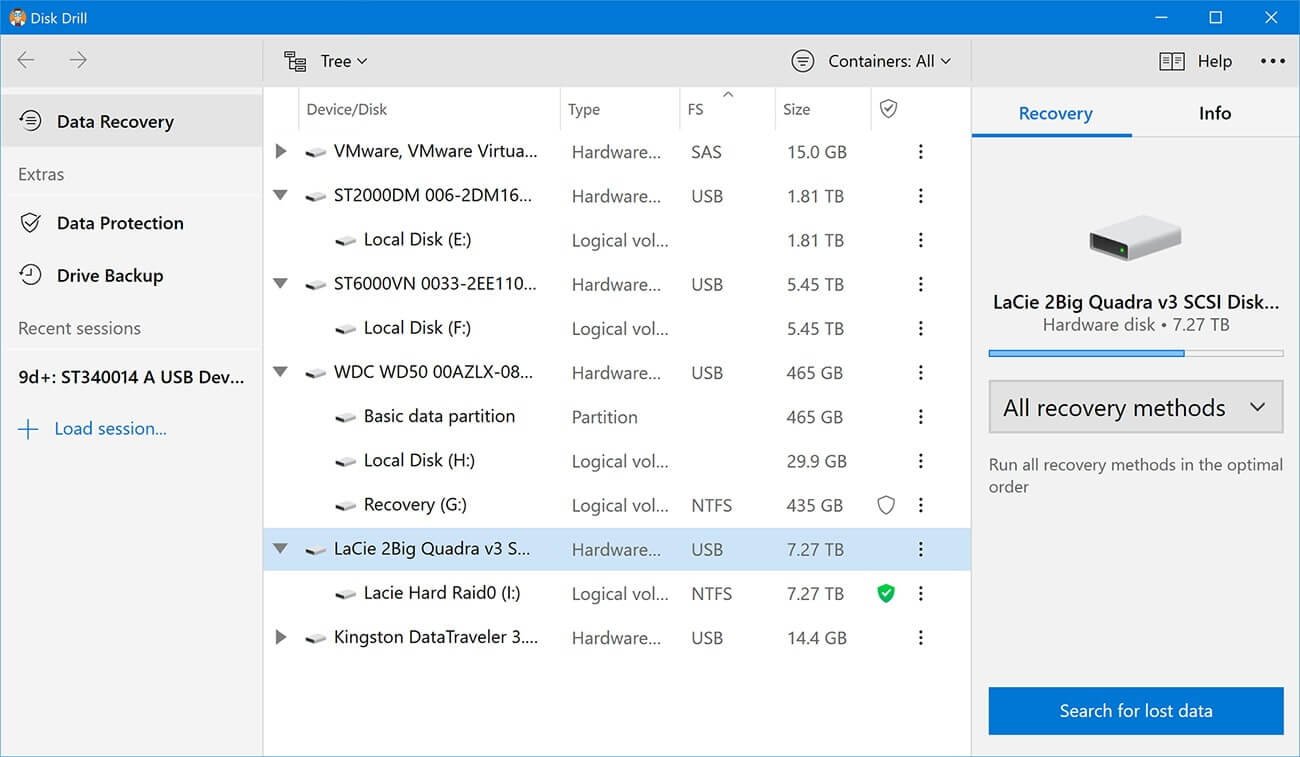Collapse the ST6000VN disk tree node

tap(281, 284)
